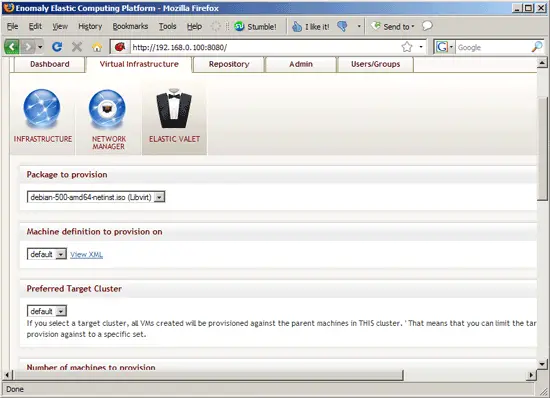Click the StumbleUpon Stumble! button
The width and height of the screenshot is (550, 398).
click(x=255, y=26)
